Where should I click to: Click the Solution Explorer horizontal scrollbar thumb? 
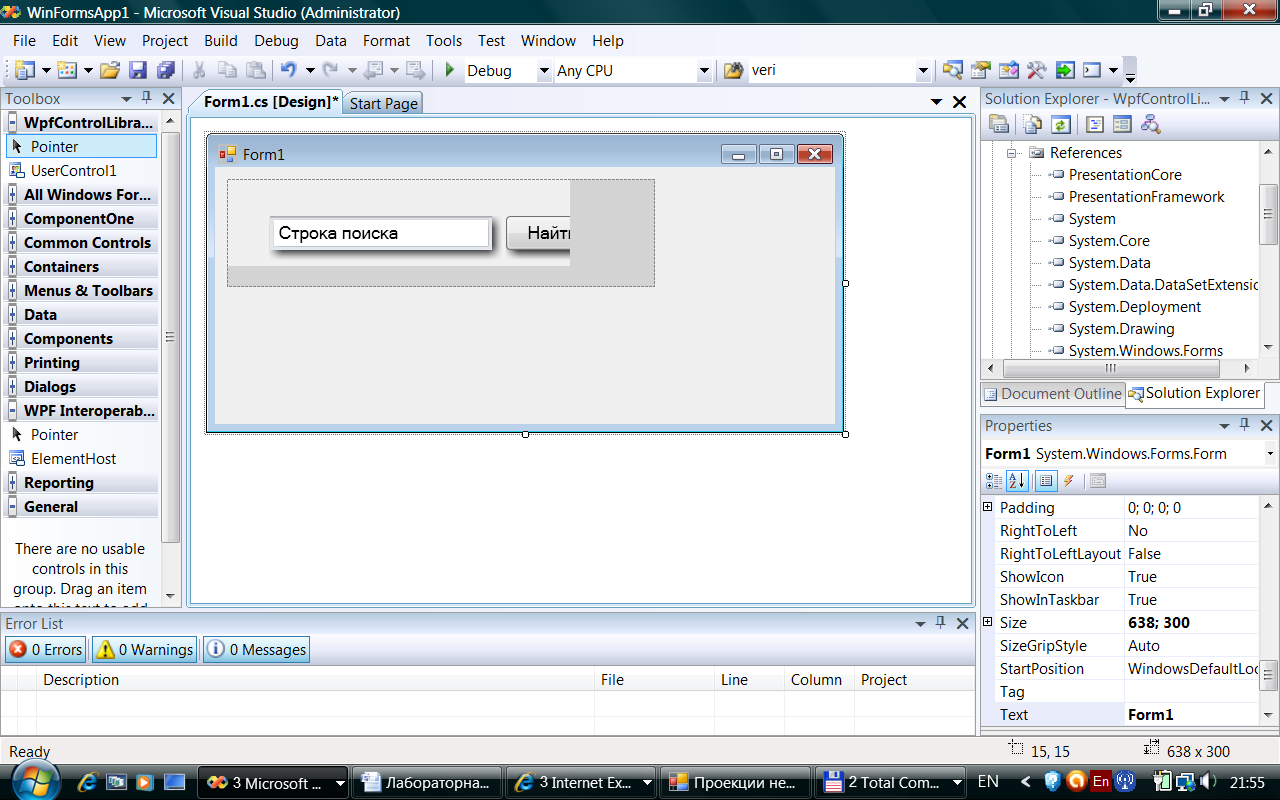(1109, 368)
